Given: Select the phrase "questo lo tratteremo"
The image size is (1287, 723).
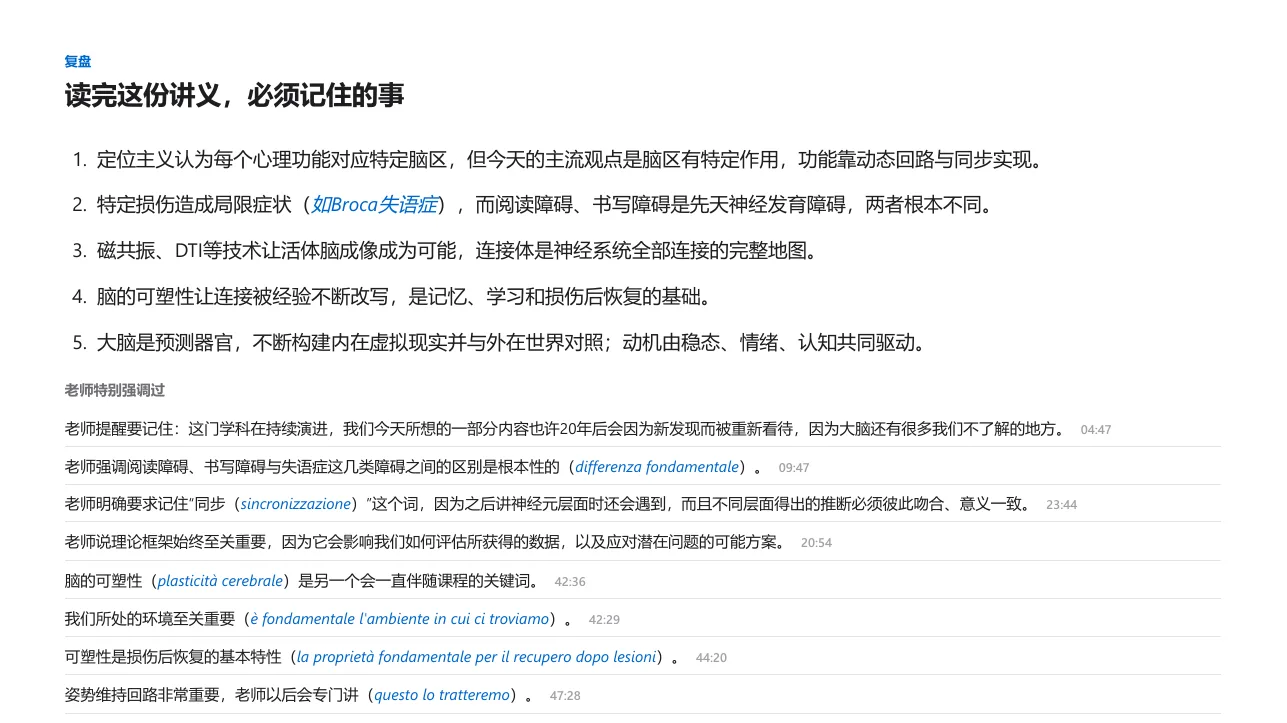Looking at the screenshot, I should 442,695.
